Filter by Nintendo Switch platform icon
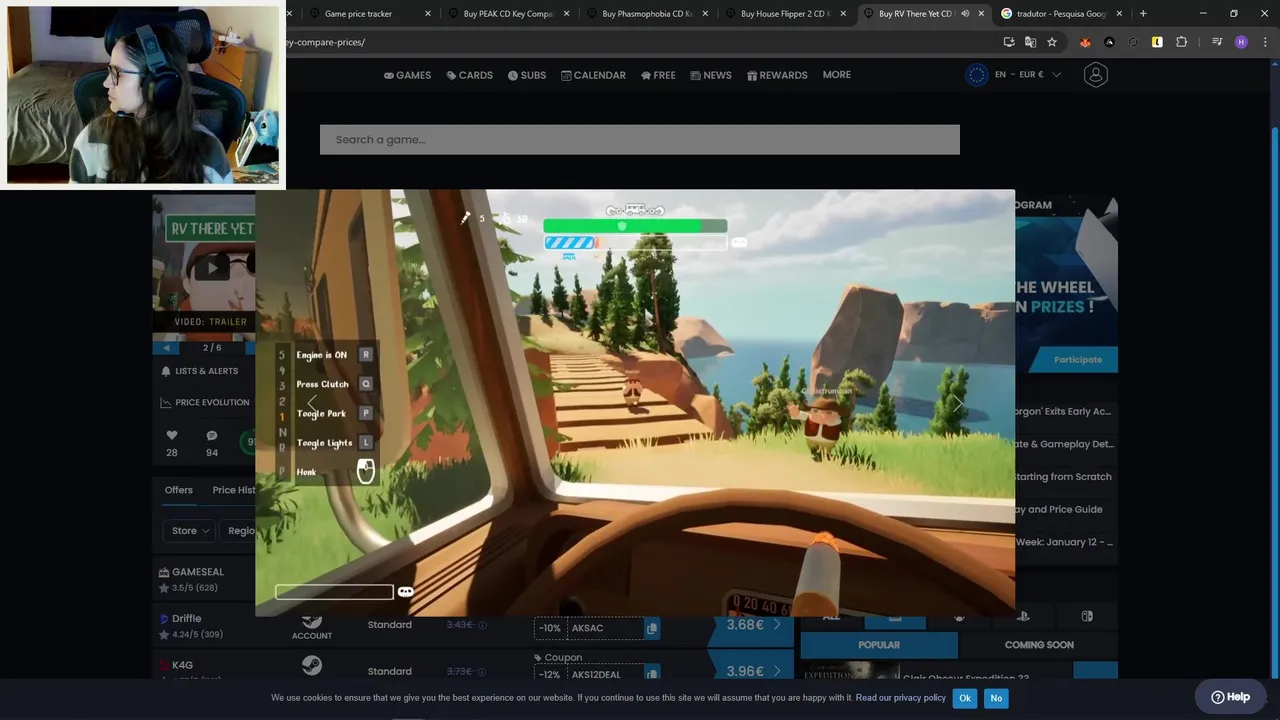Viewport: 1280px width, 720px height. 1087,616
